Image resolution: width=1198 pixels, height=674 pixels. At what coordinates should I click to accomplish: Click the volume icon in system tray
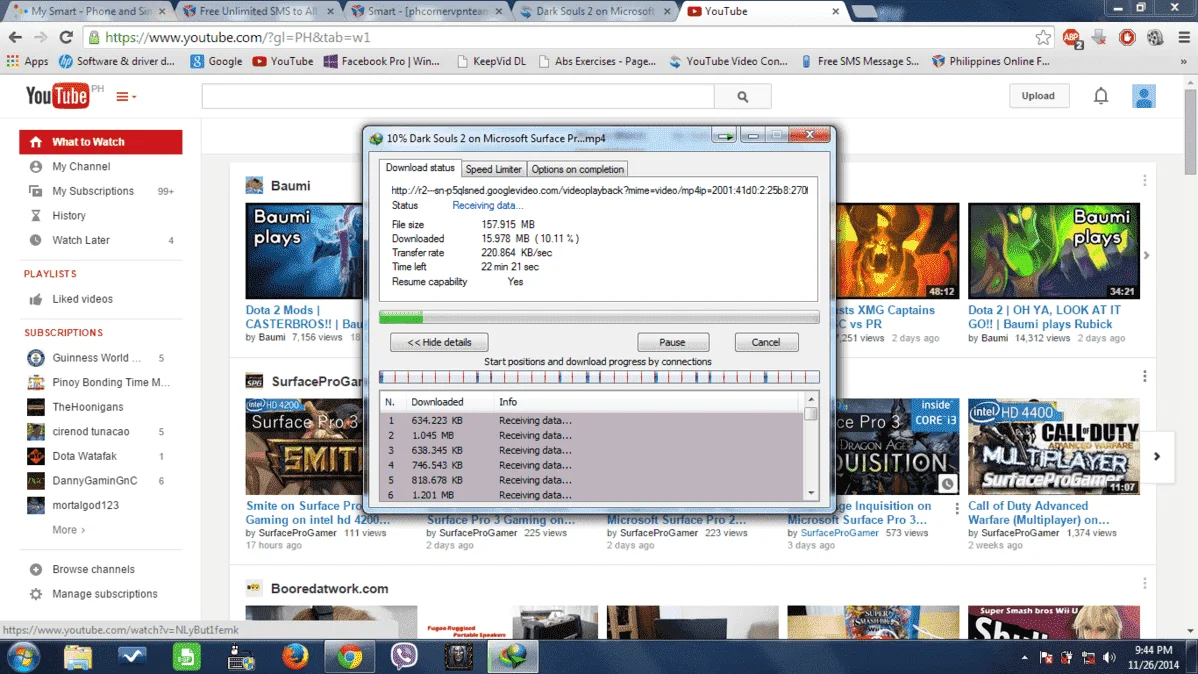point(1109,657)
